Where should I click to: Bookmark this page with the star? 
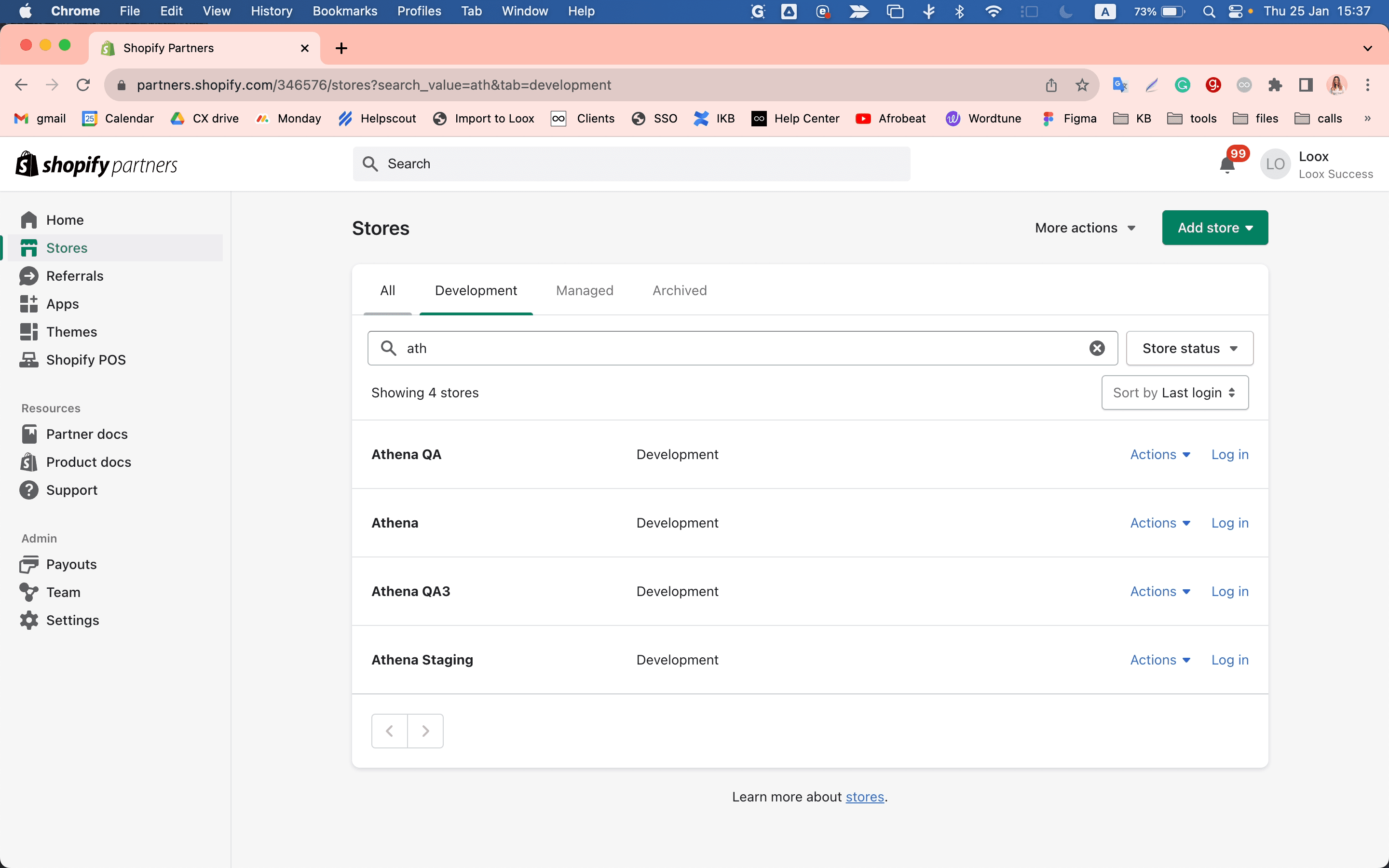[1082, 85]
